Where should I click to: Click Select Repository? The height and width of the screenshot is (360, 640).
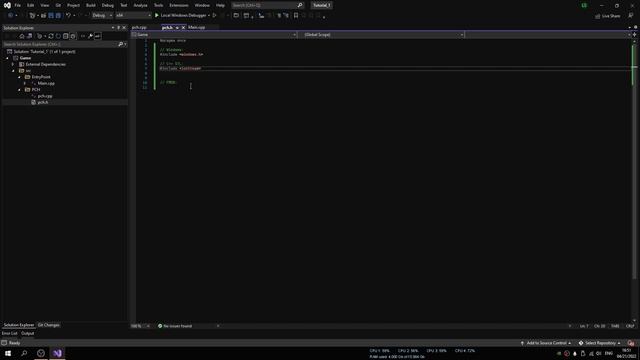pyautogui.click(x=599, y=343)
